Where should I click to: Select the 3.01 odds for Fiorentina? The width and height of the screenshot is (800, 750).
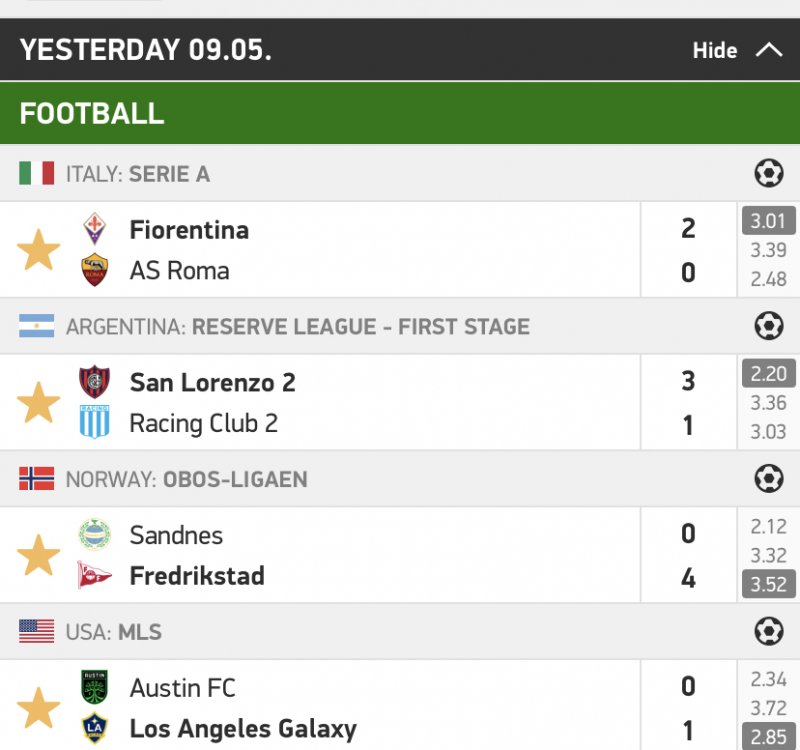coord(768,221)
